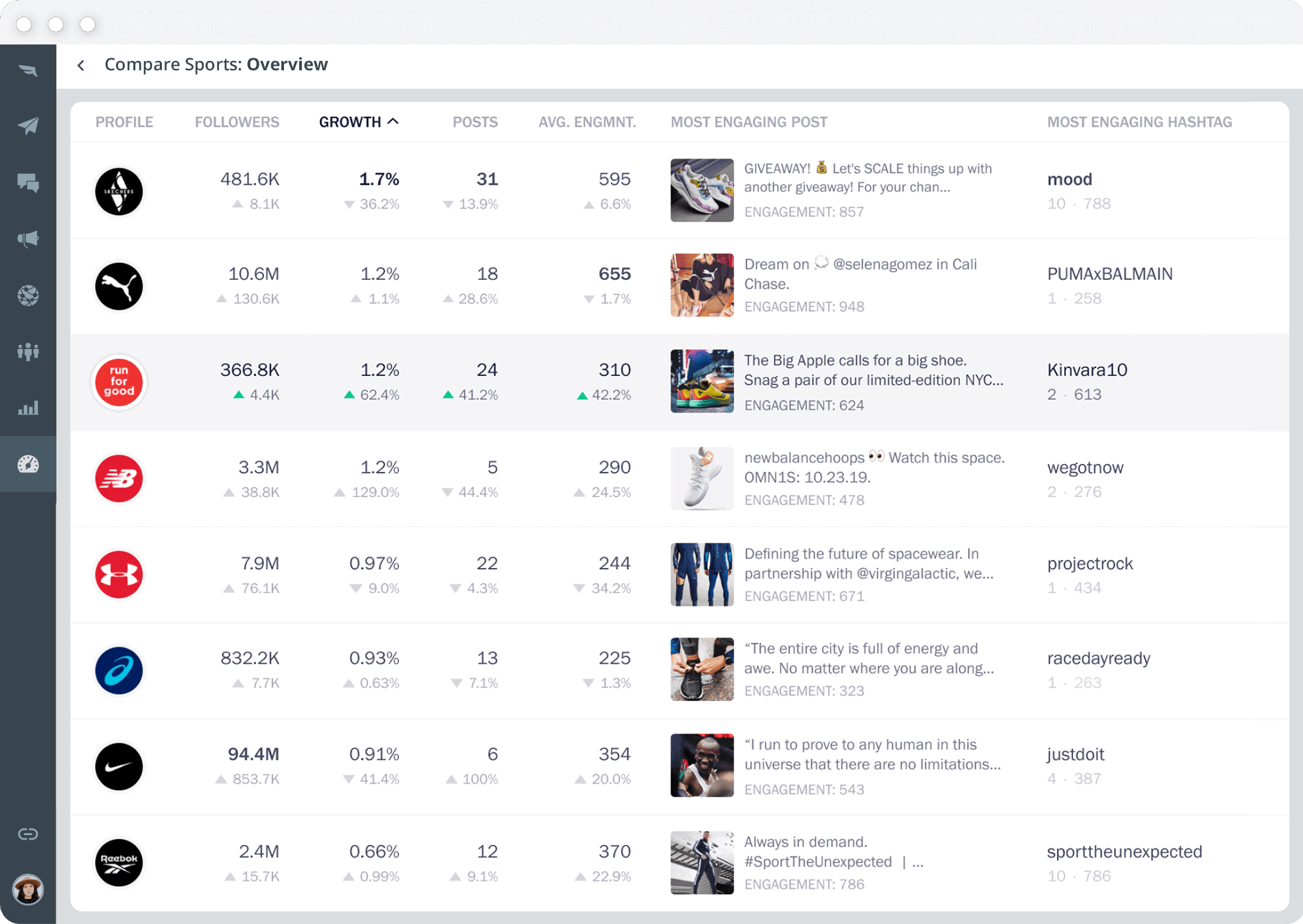The height and width of the screenshot is (924, 1303).
Task: Click the 0.97% growth value
Action: click(x=374, y=563)
